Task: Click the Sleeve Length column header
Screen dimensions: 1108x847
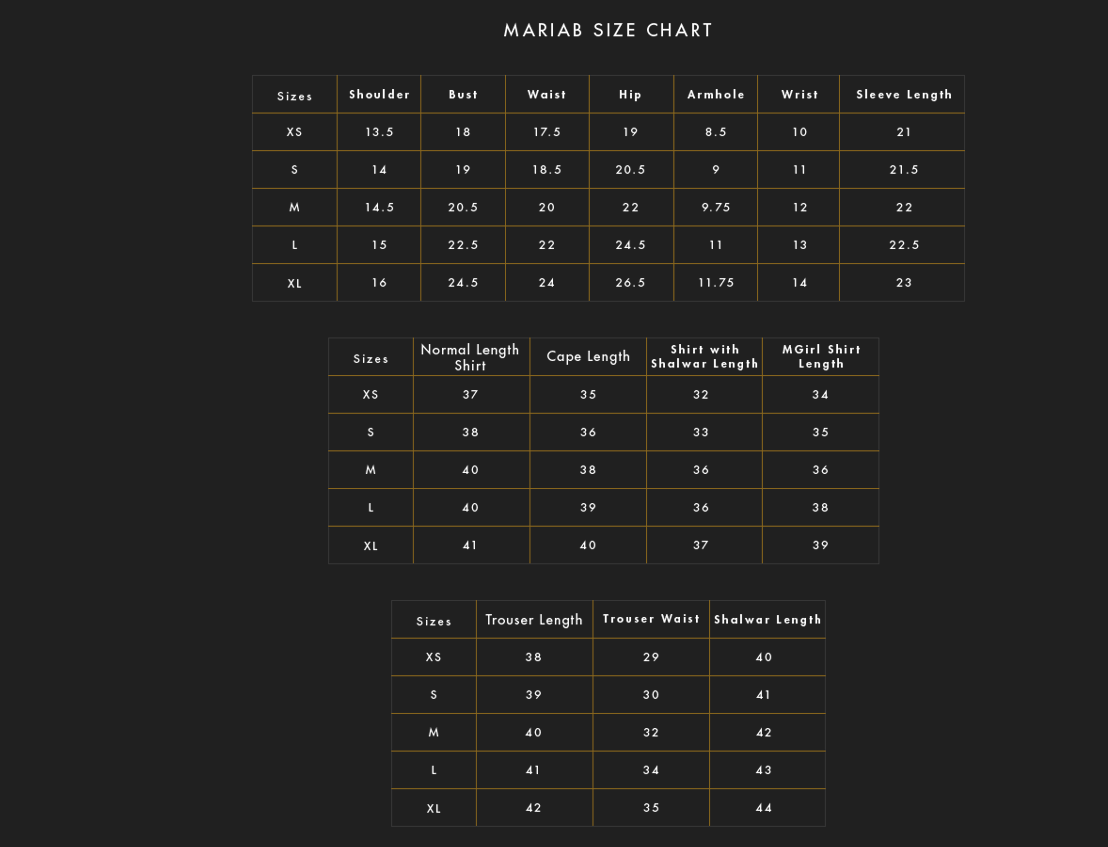Action: (904, 95)
